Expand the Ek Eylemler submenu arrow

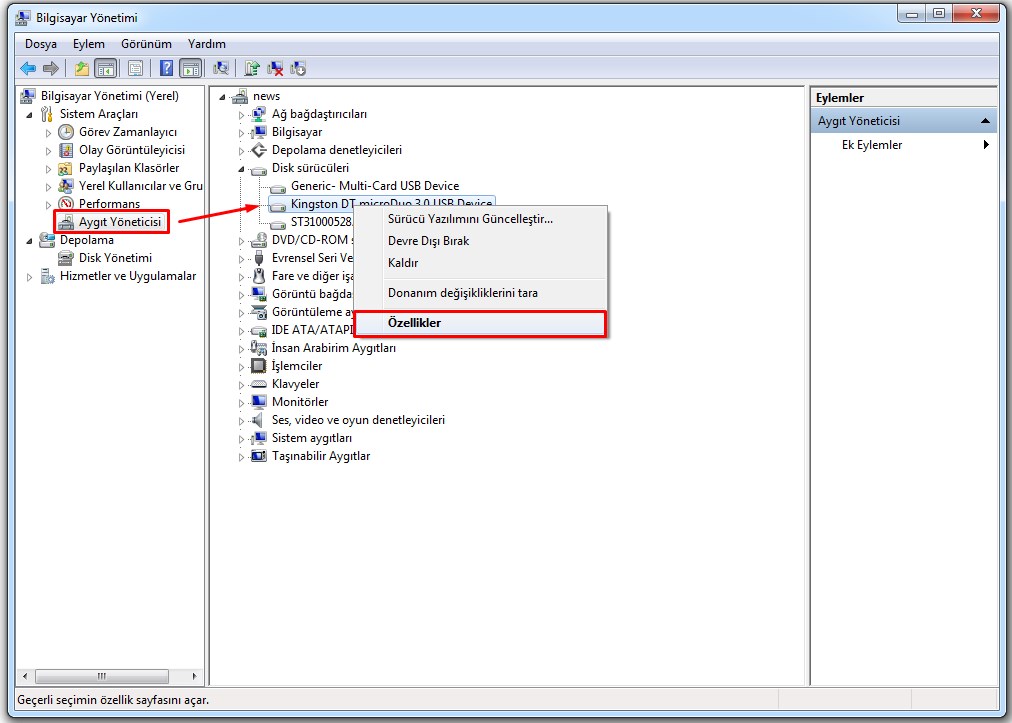click(x=986, y=145)
